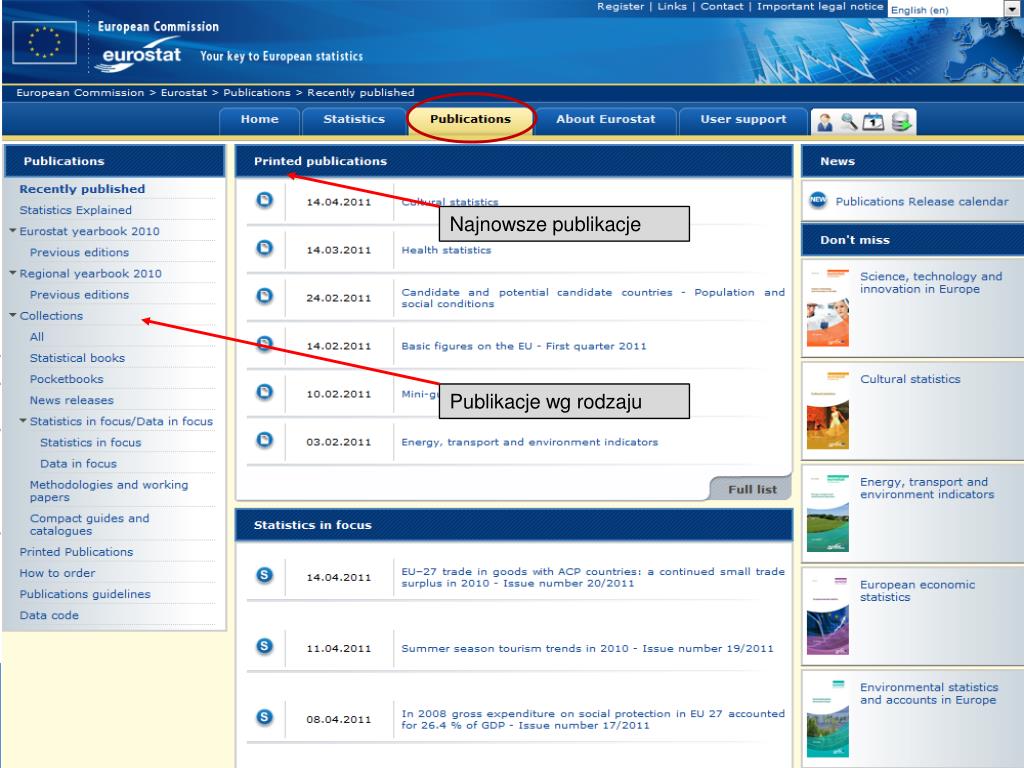Open the Home tab

(259, 120)
